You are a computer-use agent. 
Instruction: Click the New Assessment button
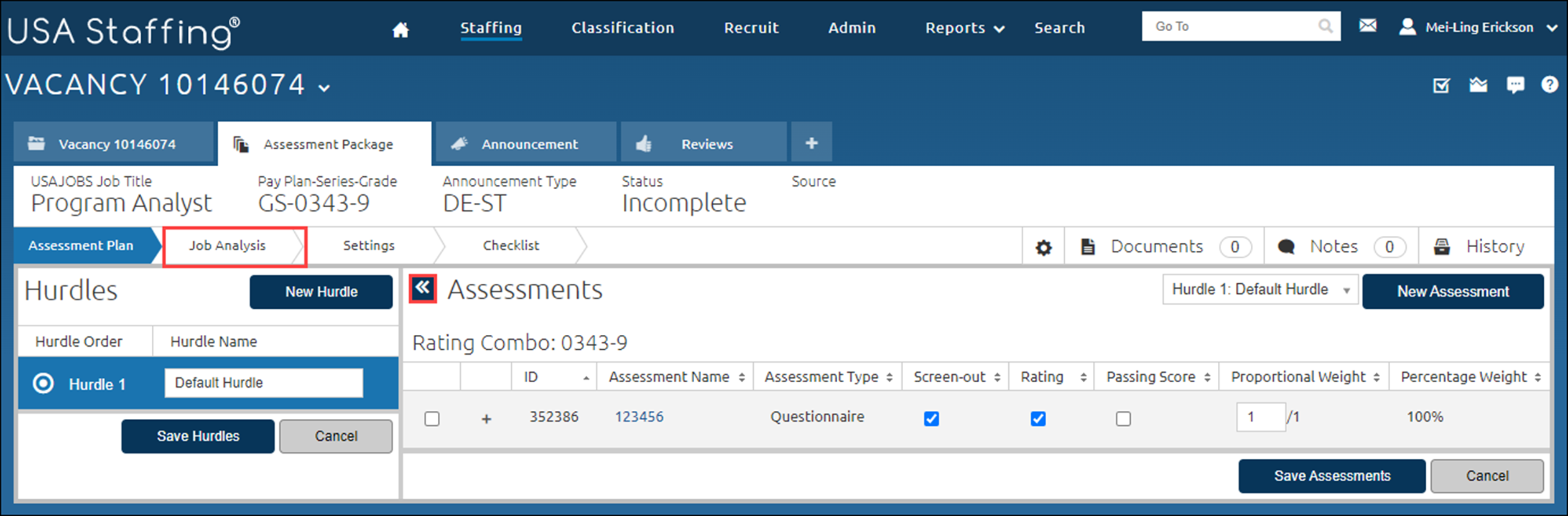[1453, 291]
